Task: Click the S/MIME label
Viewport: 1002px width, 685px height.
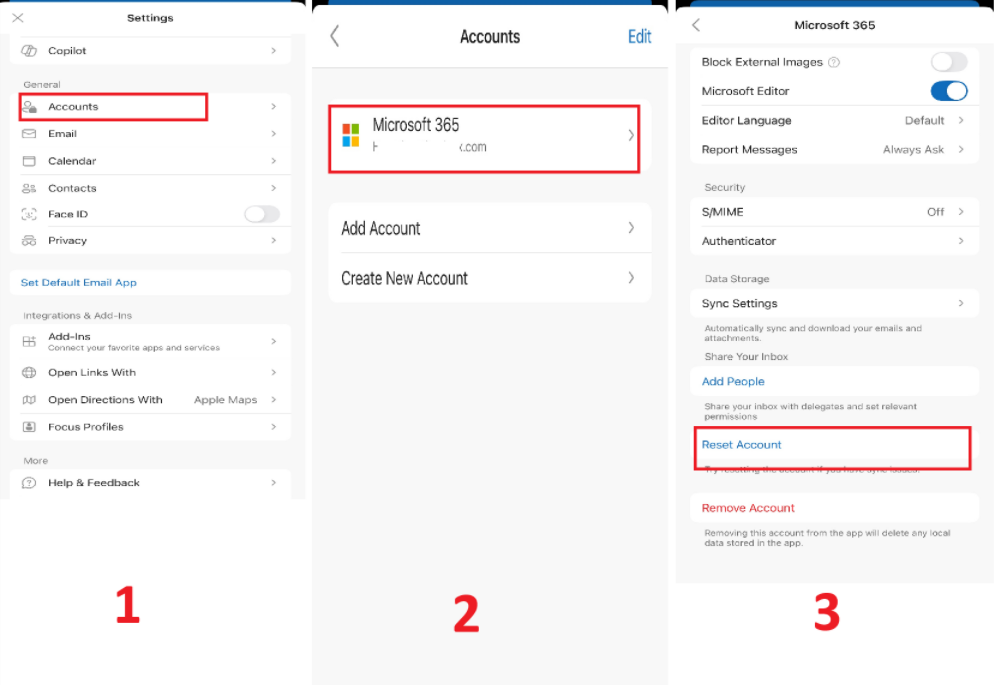Action: [x=722, y=212]
